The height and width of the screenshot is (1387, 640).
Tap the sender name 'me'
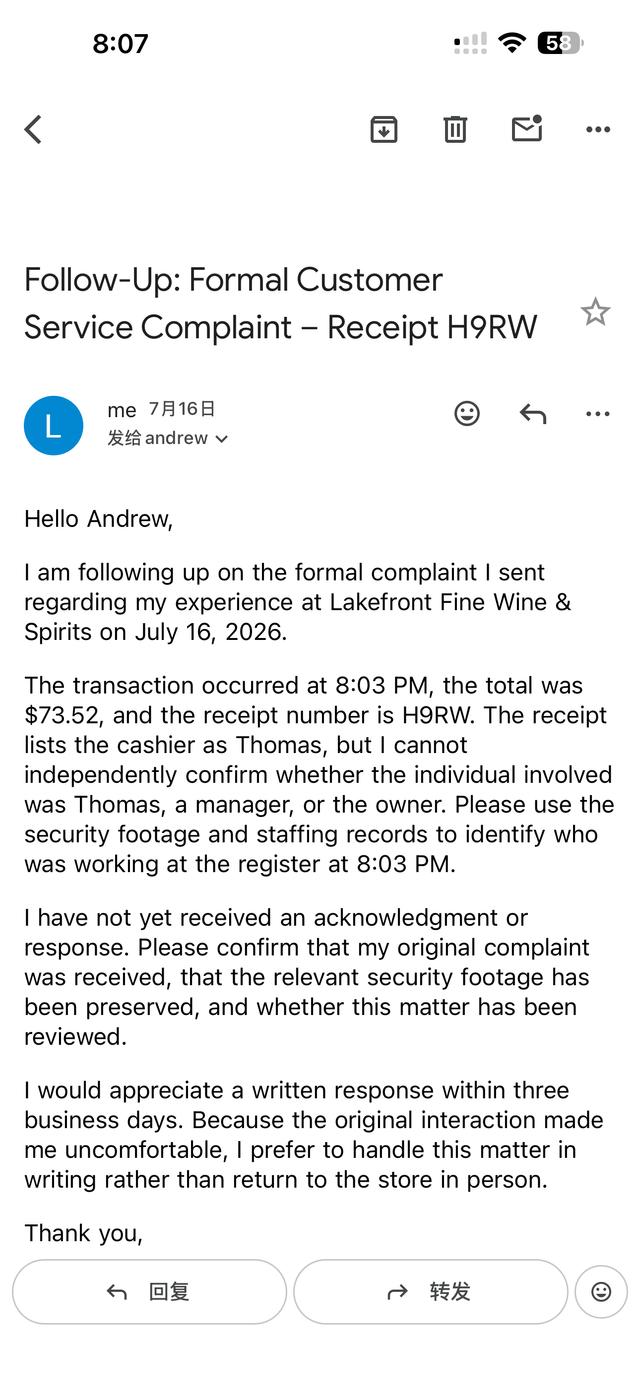(x=122, y=410)
